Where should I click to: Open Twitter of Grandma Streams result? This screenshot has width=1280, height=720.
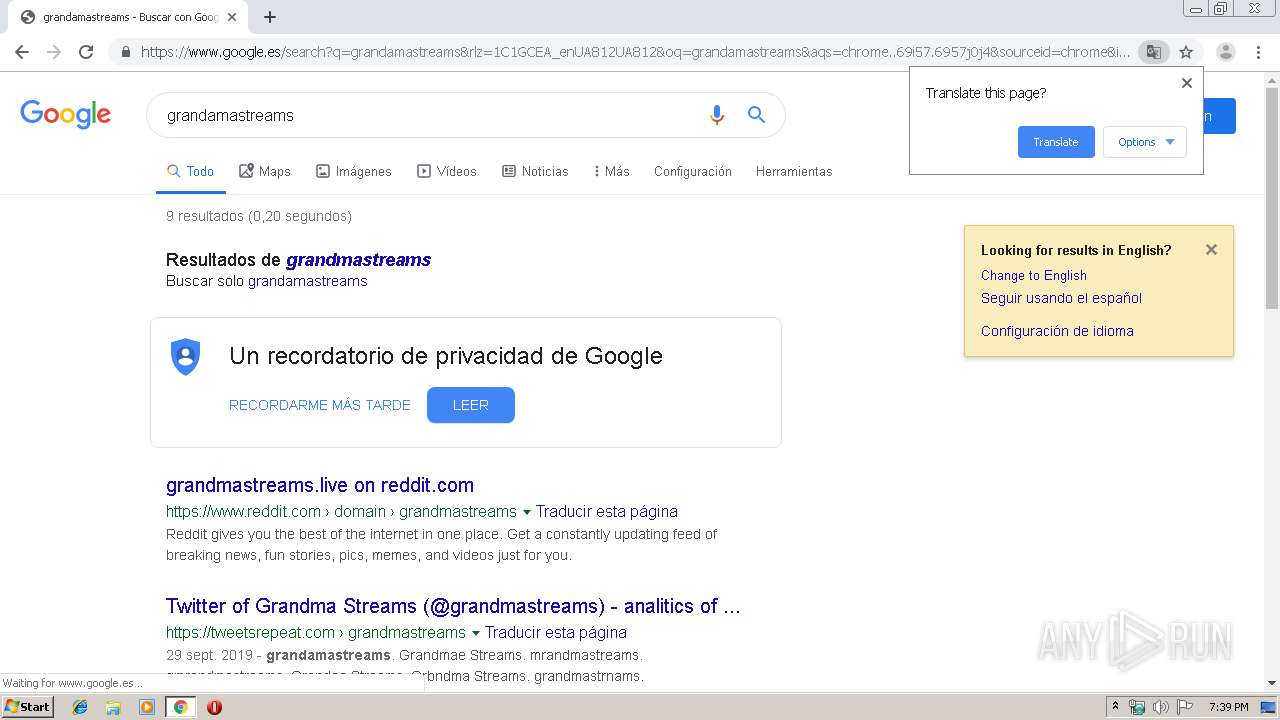point(453,606)
